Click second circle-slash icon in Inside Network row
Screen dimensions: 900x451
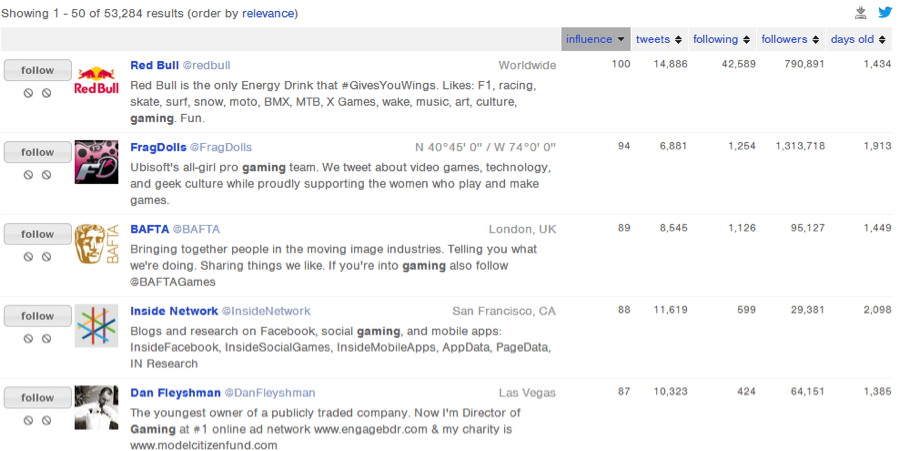pyautogui.click(x=46, y=339)
